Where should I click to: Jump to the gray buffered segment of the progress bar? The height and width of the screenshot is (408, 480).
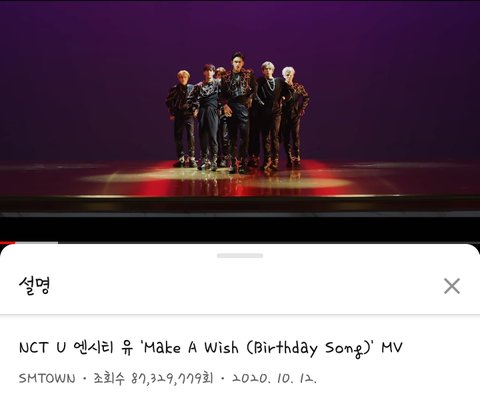click(x=37, y=242)
